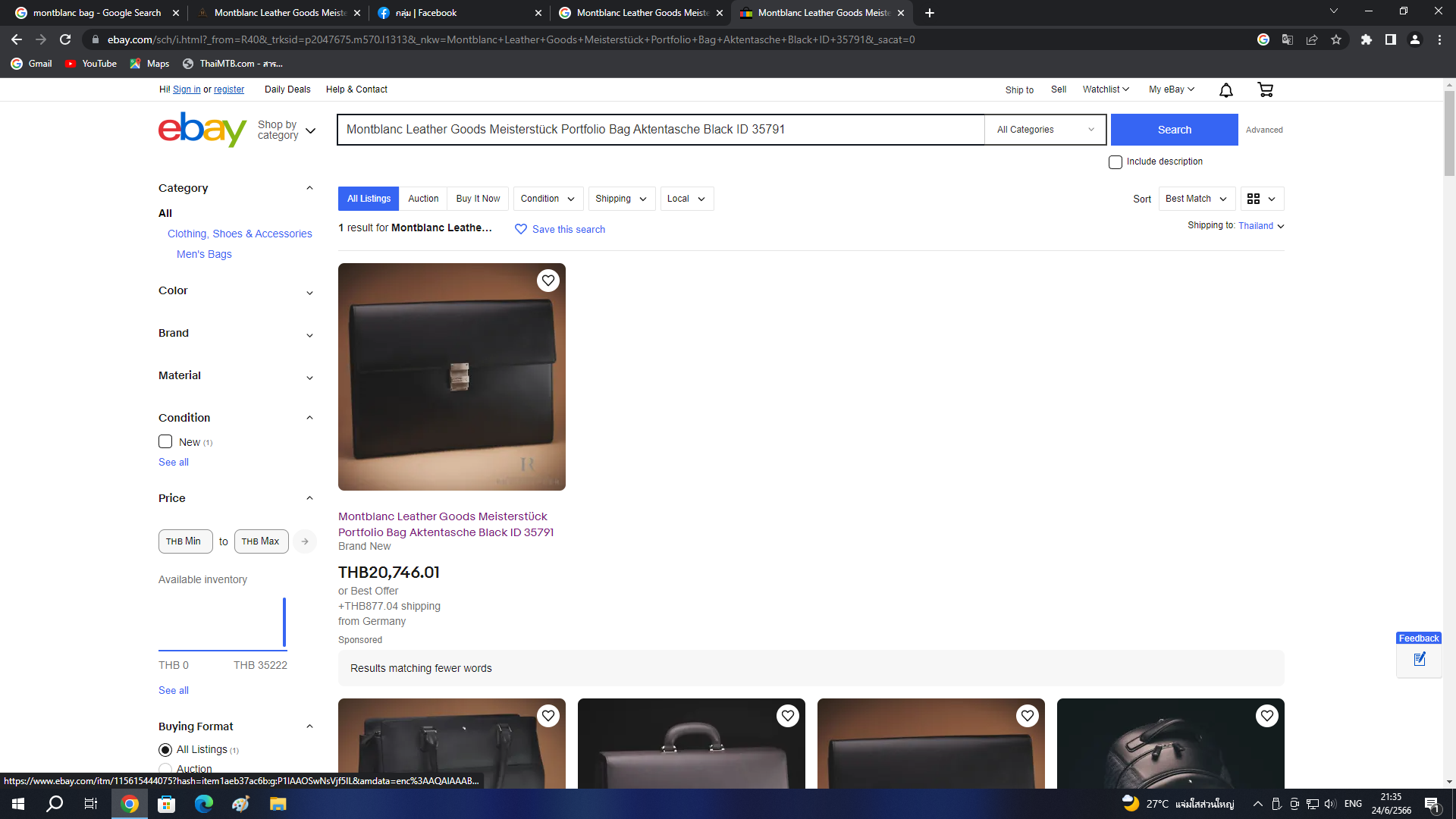The width and height of the screenshot is (1456, 819).
Task: Open Condition filter dropdown
Action: pos(548,199)
